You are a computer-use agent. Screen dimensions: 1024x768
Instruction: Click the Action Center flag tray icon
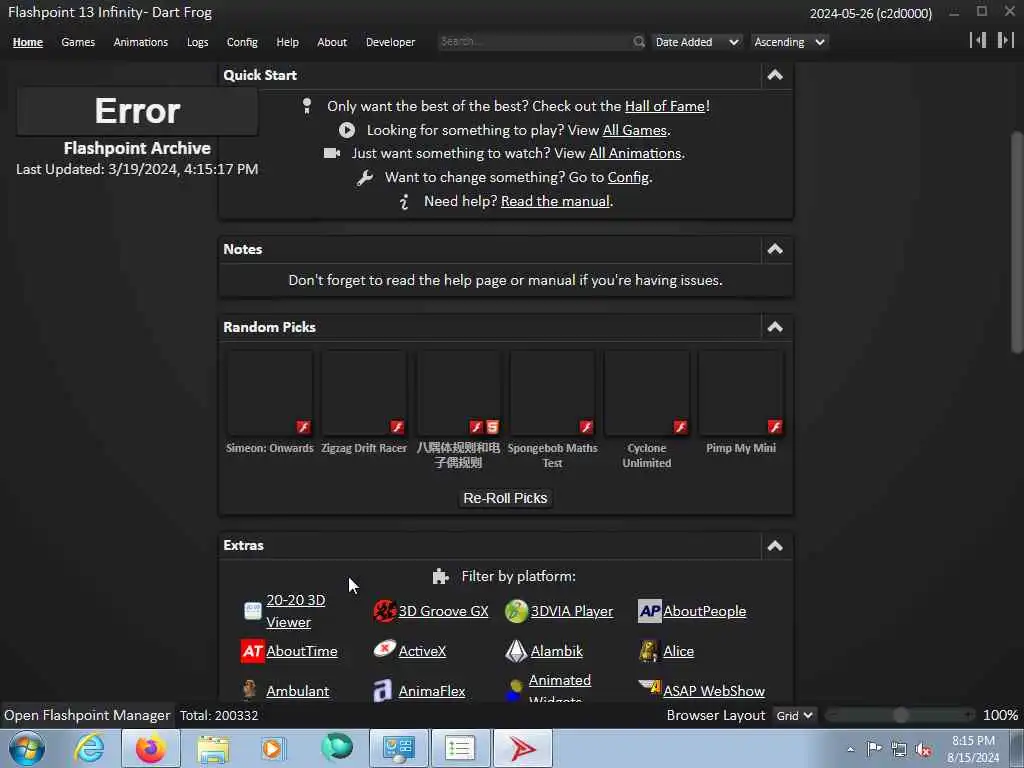pyautogui.click(x=874, y=748)
